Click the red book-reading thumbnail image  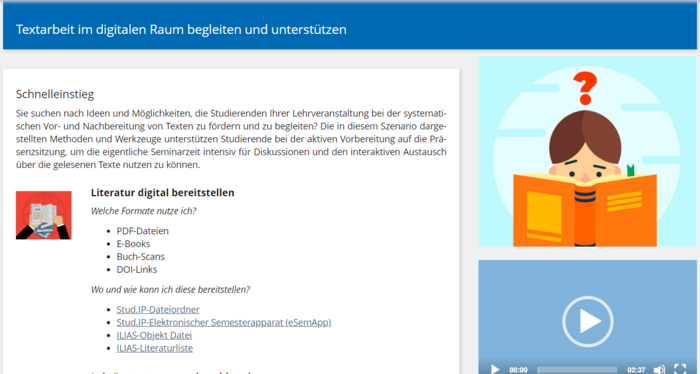pyautogui.click(x=44, y=215)
